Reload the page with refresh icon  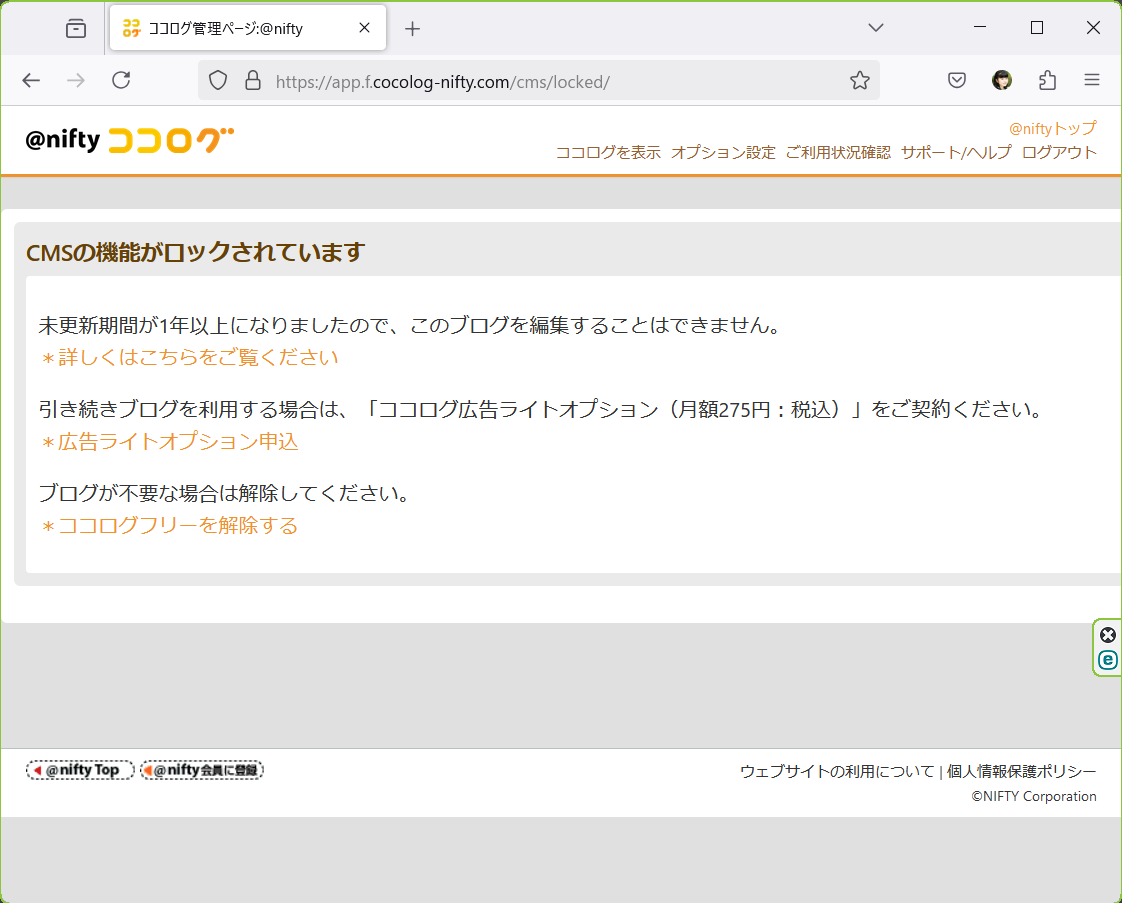pyautogui.click(x=121, y=80)
